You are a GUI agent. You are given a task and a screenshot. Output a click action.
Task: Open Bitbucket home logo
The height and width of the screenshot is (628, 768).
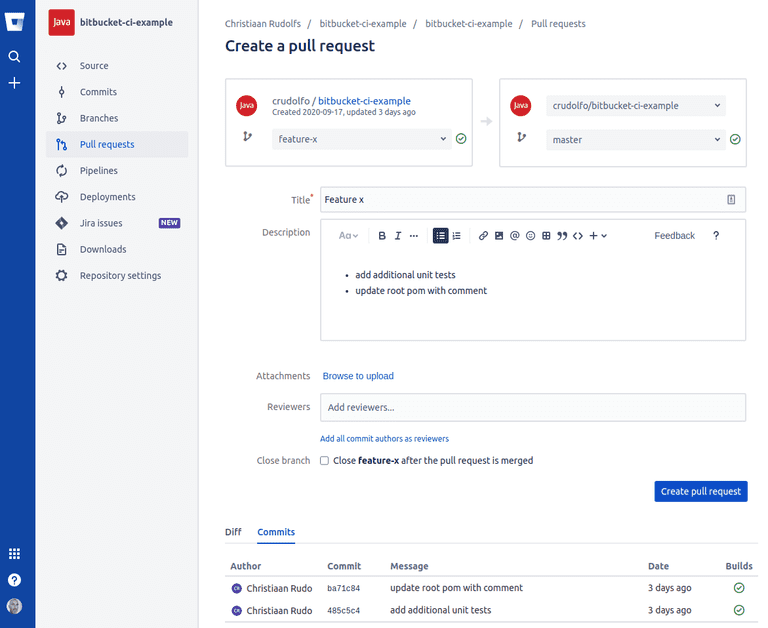click(x=14, y=23)
